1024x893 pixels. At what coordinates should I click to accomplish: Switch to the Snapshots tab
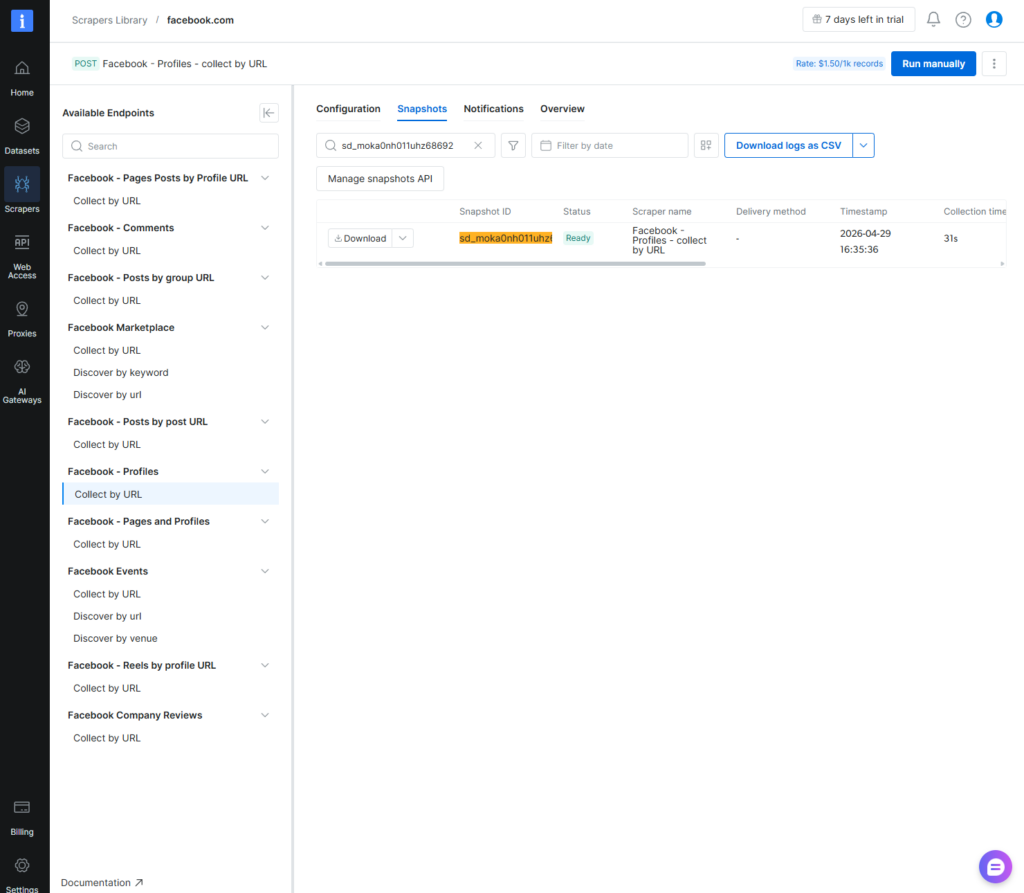point(422,109)
